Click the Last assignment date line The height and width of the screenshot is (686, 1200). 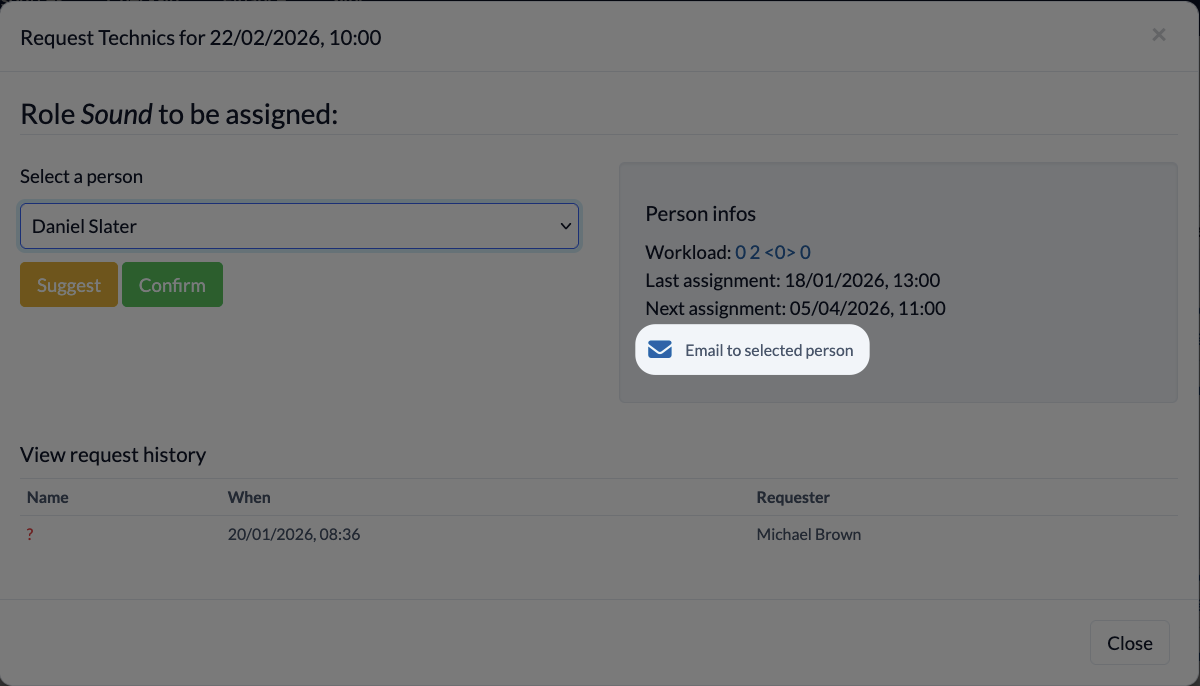click(x=793, y=280)
